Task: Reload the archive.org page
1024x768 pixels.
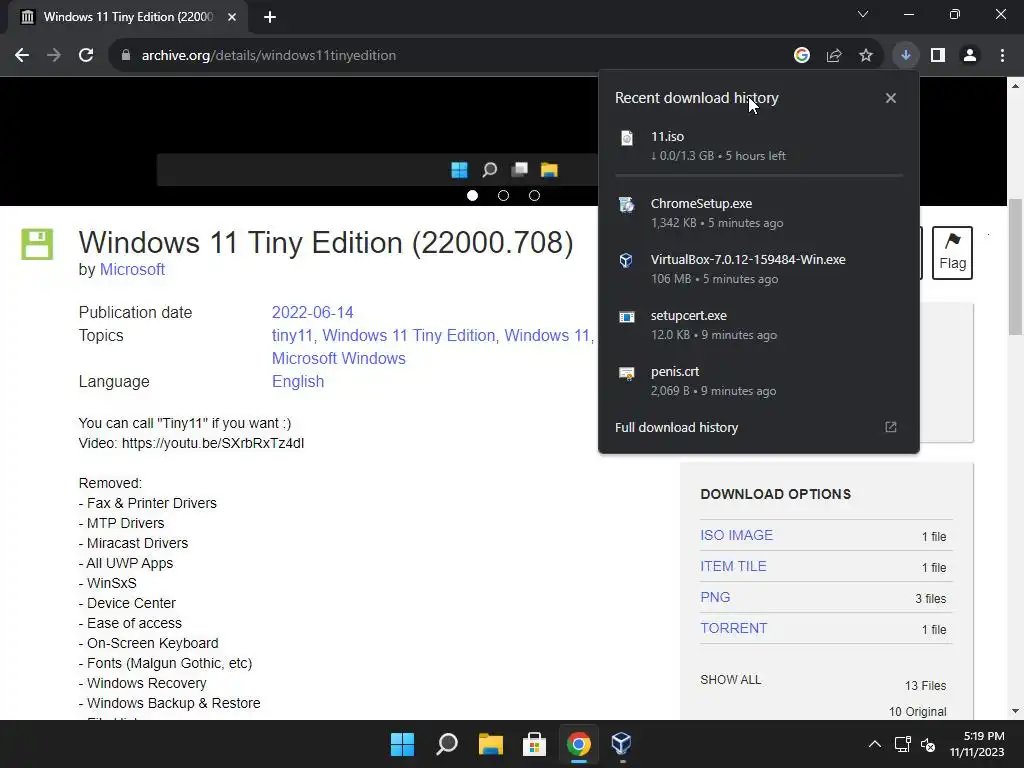Action: click(86, 56)
